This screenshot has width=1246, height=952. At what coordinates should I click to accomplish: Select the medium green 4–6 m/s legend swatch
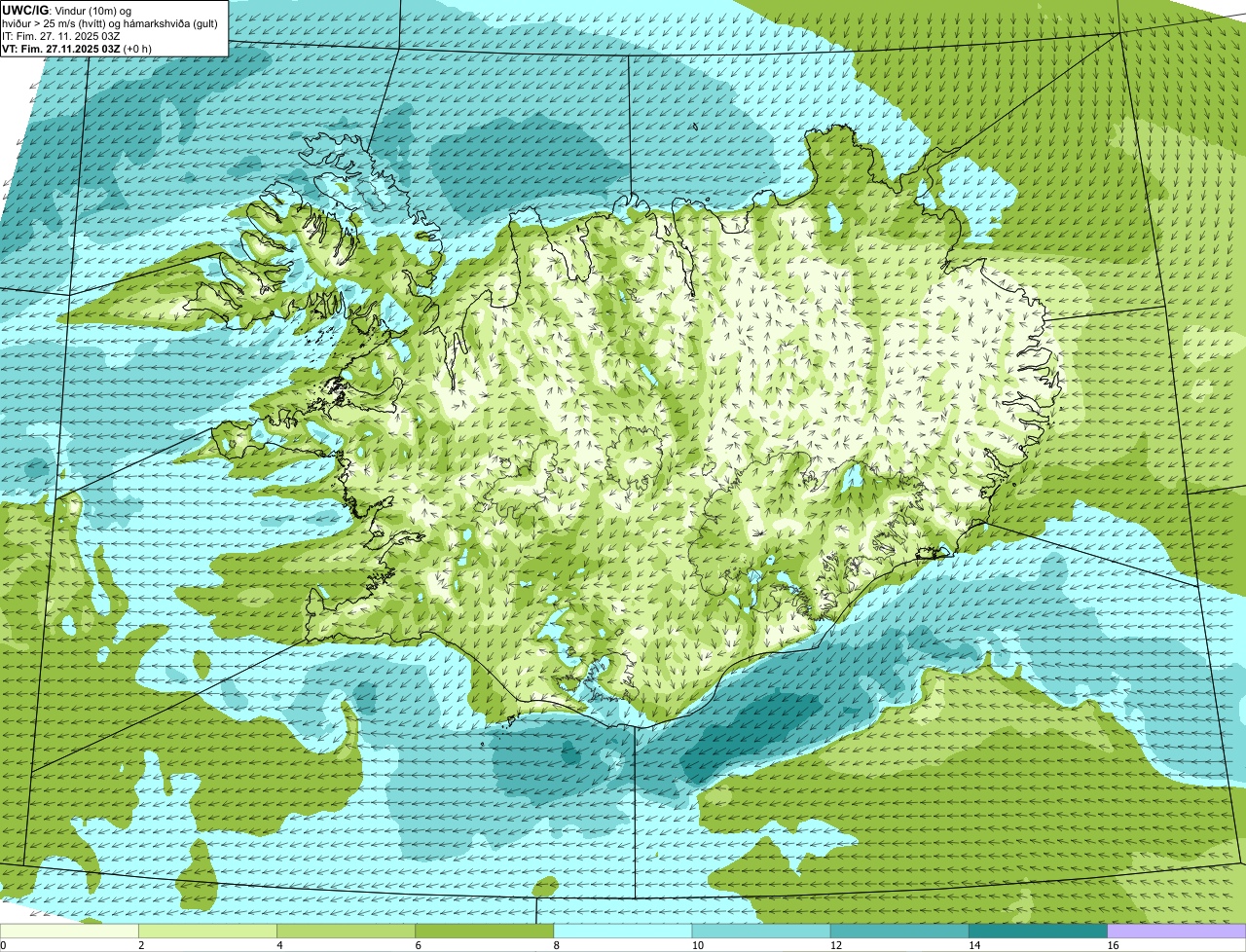tap(346, 931)
